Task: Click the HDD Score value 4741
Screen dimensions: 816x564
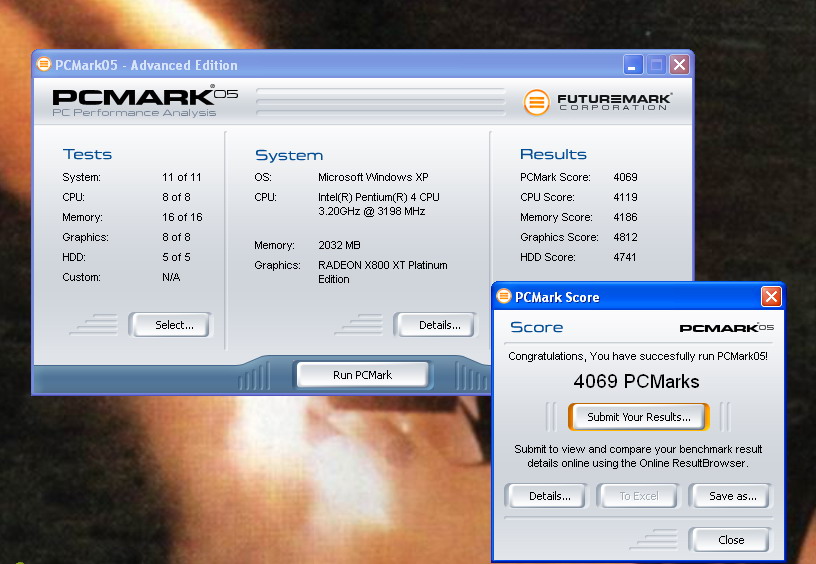Action: click(624, 258)
